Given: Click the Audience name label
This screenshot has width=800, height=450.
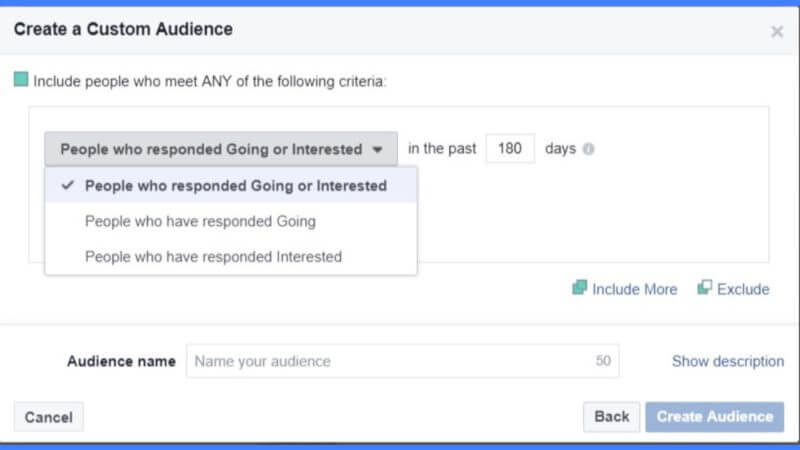Looking at the screenshot, I should pyautogui.click(x=121, y=361).
